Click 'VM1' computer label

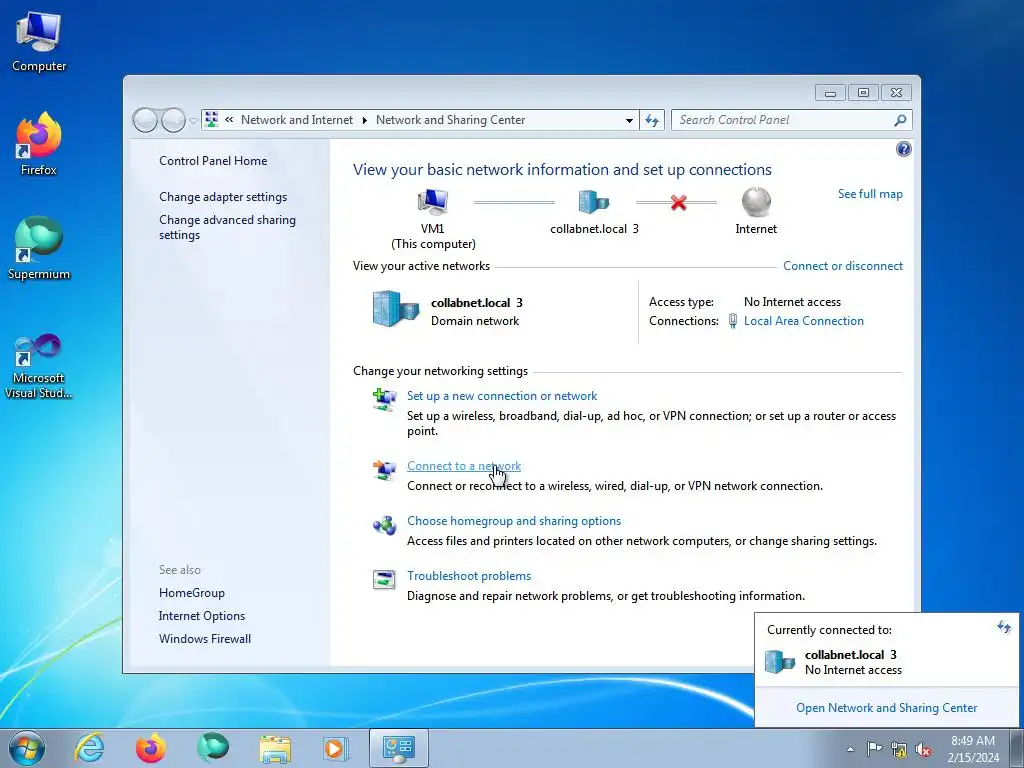tap(432, 229)
